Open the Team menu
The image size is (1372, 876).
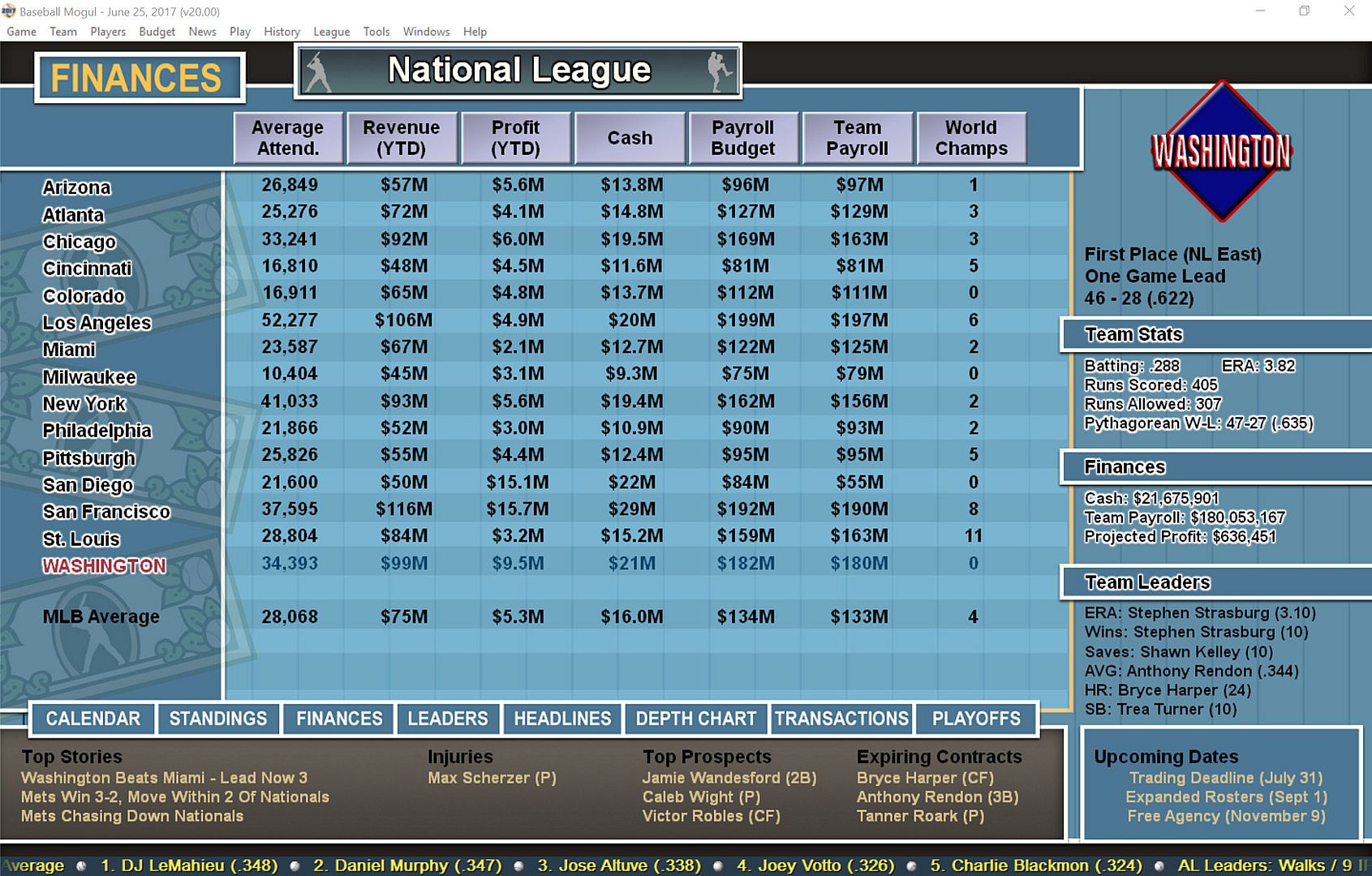coord(63,32)
